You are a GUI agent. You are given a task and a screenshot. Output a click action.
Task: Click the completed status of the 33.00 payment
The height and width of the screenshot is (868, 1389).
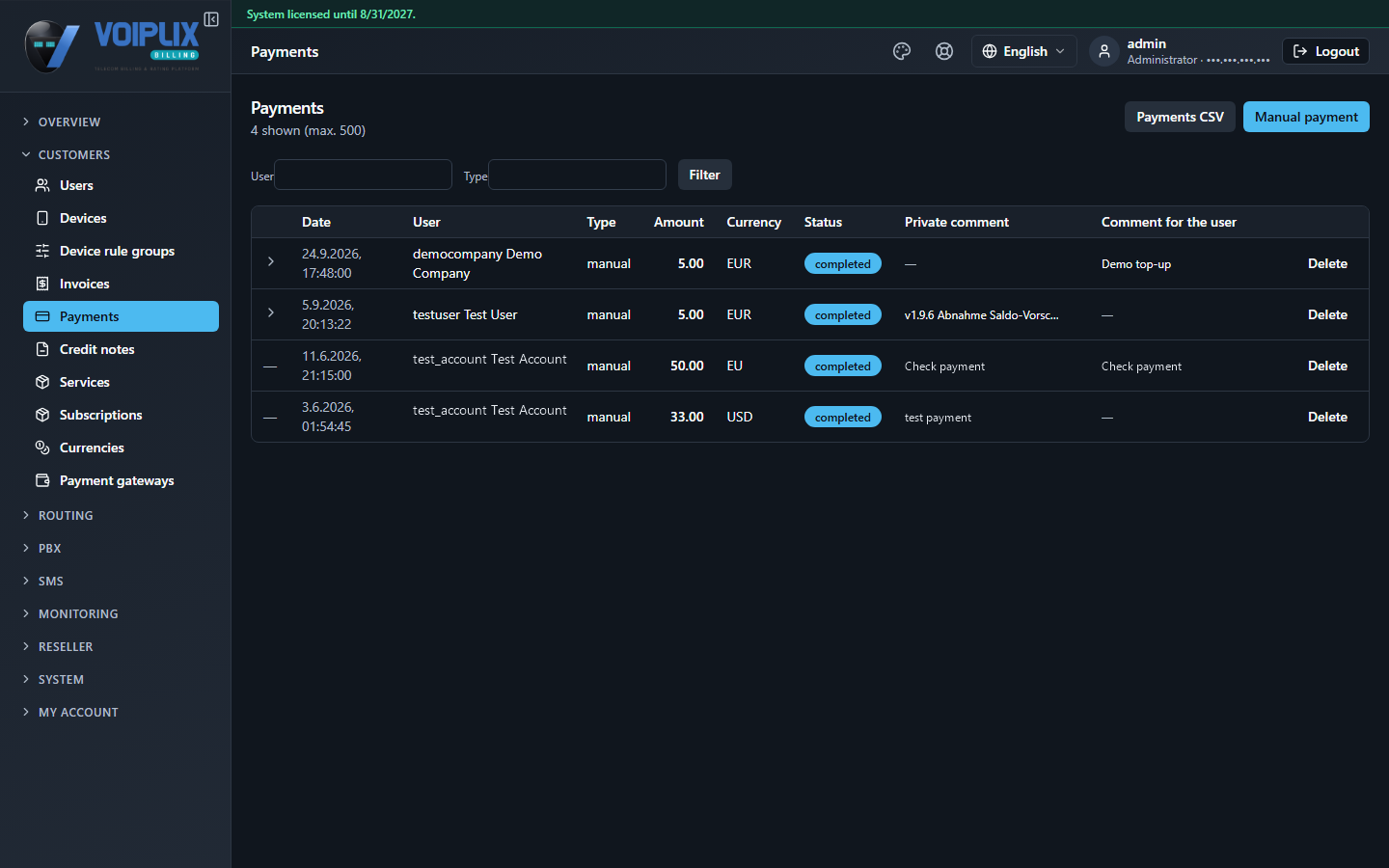click(843, 417)
